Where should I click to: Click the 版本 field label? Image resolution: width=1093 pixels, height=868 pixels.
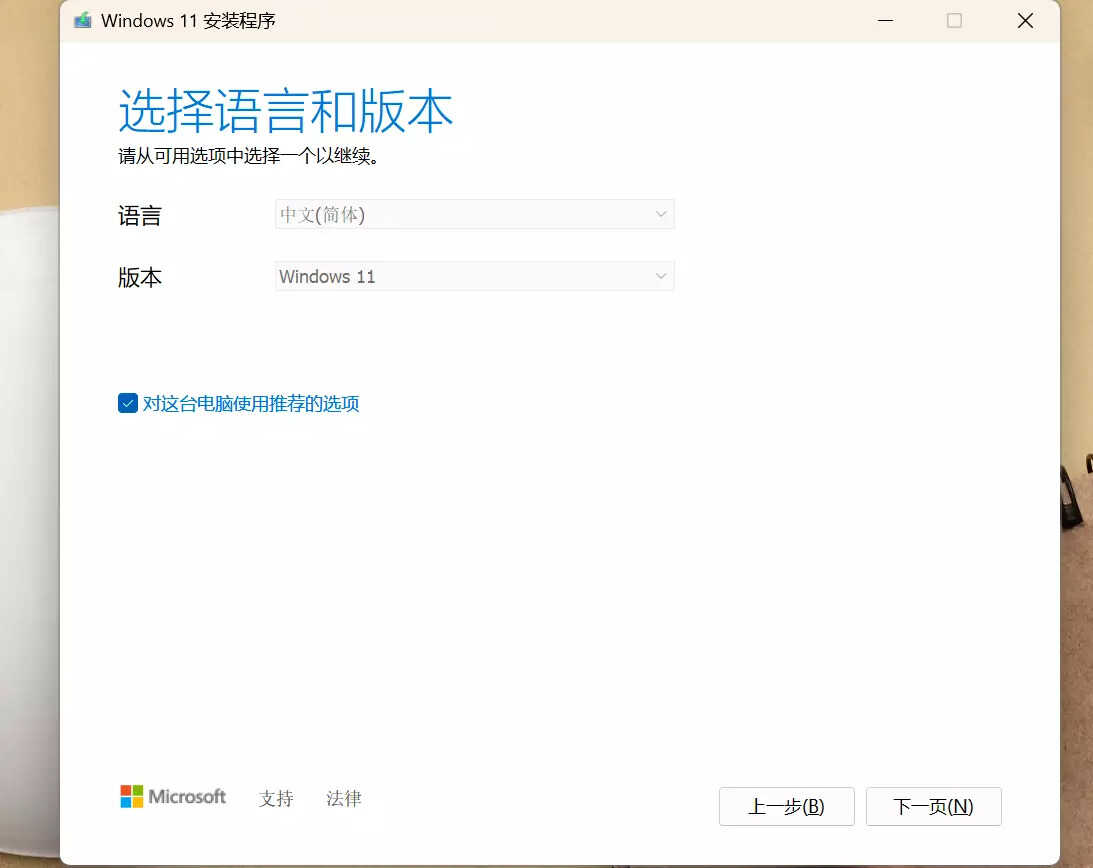click(140, 277)
